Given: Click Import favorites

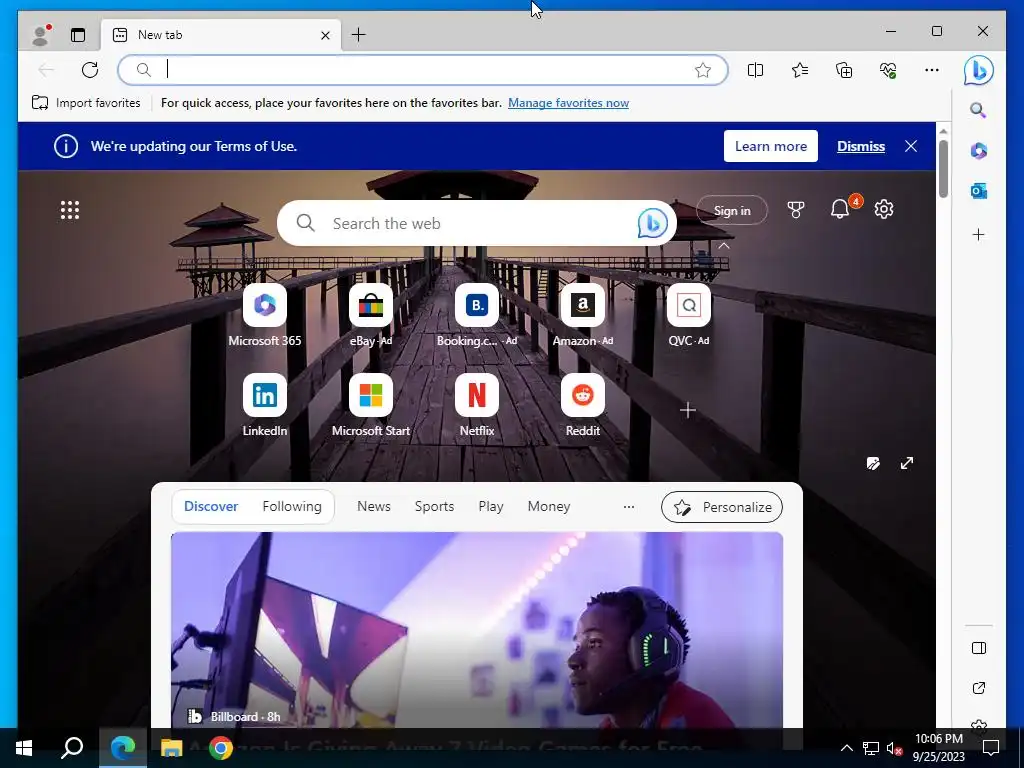Looking at the screenshot, I should [86, 103].
